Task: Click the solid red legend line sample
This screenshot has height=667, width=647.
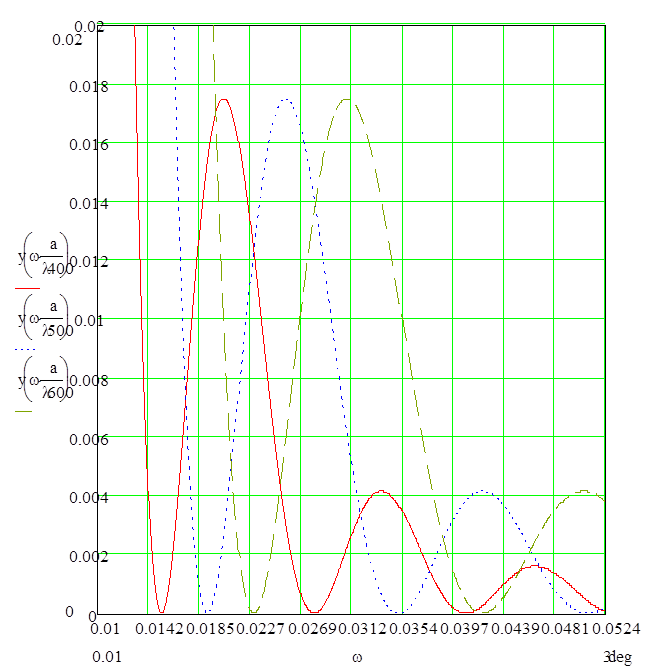Action: click(27, 288)
